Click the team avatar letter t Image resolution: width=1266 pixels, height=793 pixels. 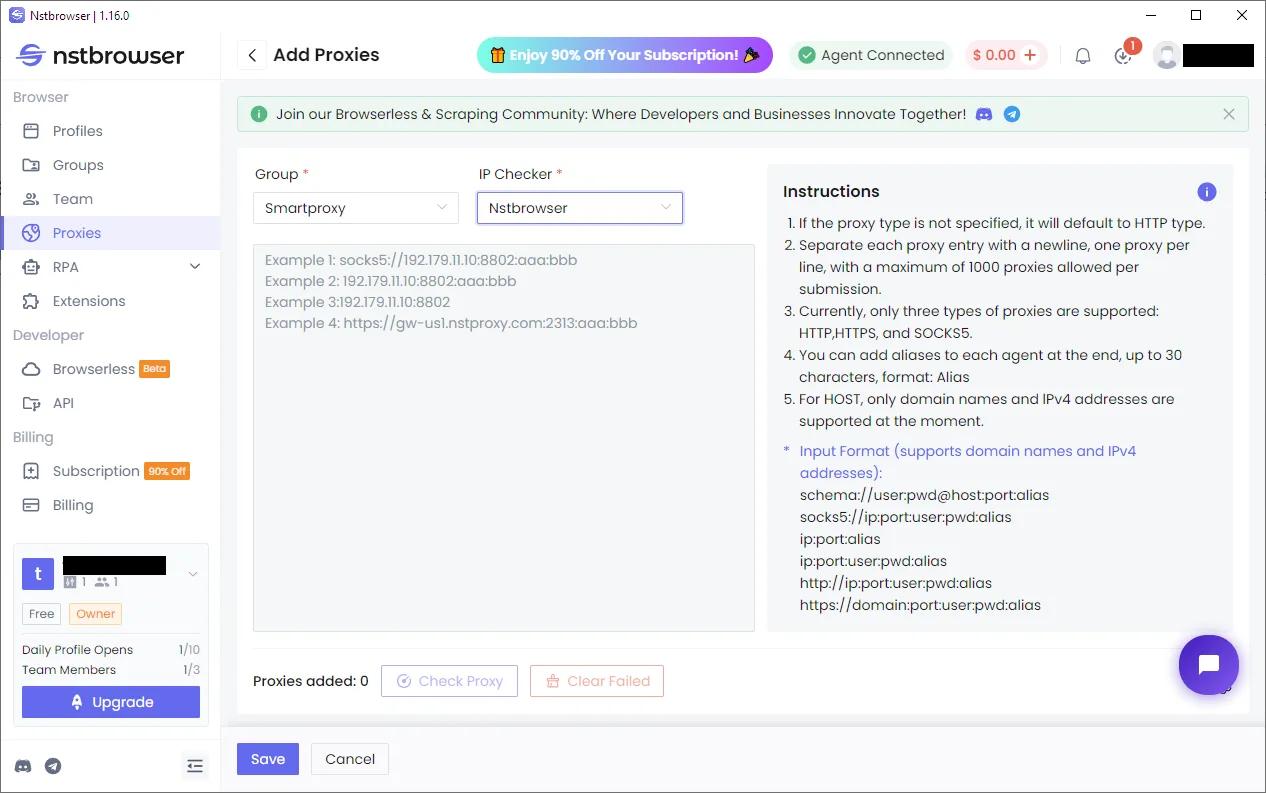pyautogui.click(x=38, y=574)
